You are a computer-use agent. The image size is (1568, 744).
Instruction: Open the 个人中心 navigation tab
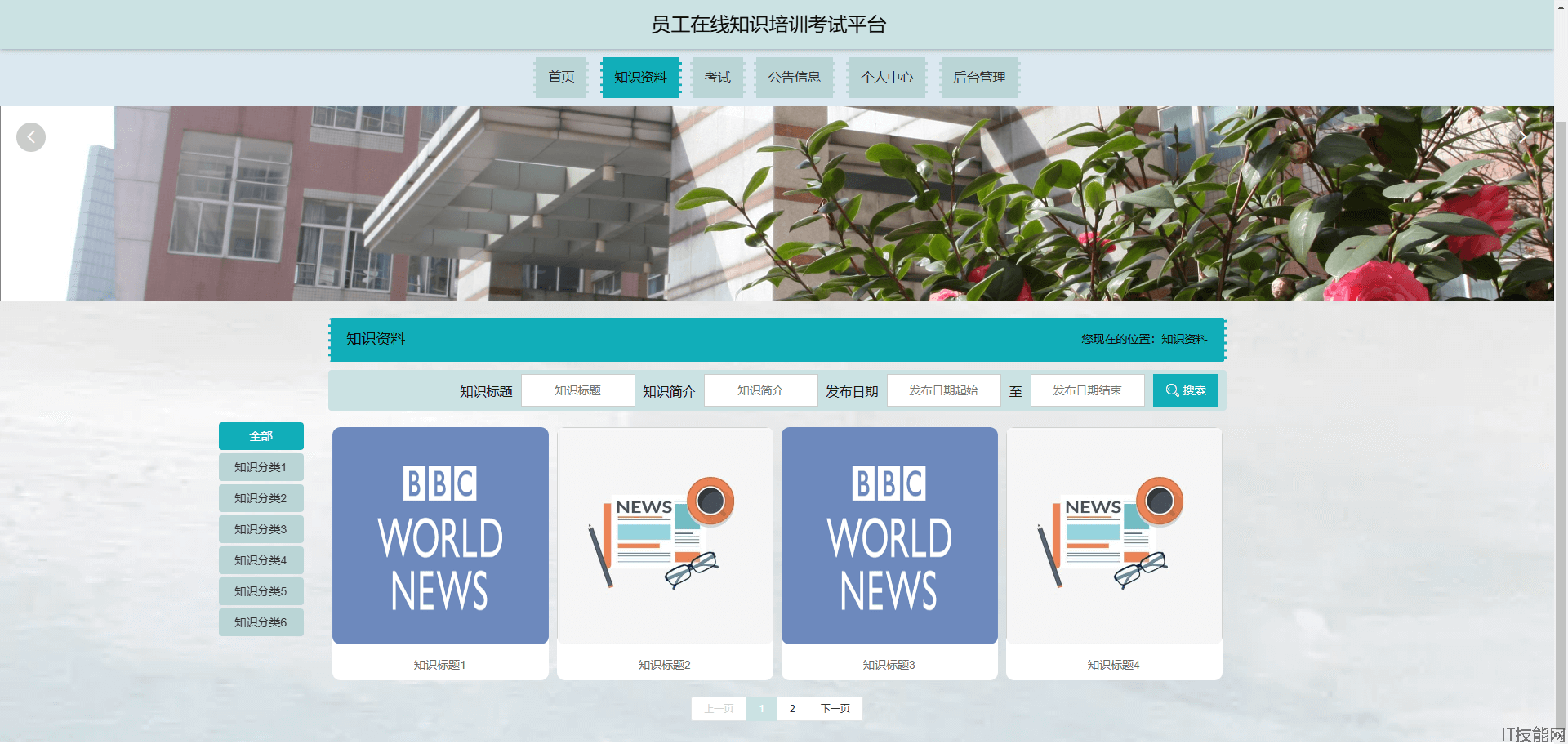tap(887, 78)
